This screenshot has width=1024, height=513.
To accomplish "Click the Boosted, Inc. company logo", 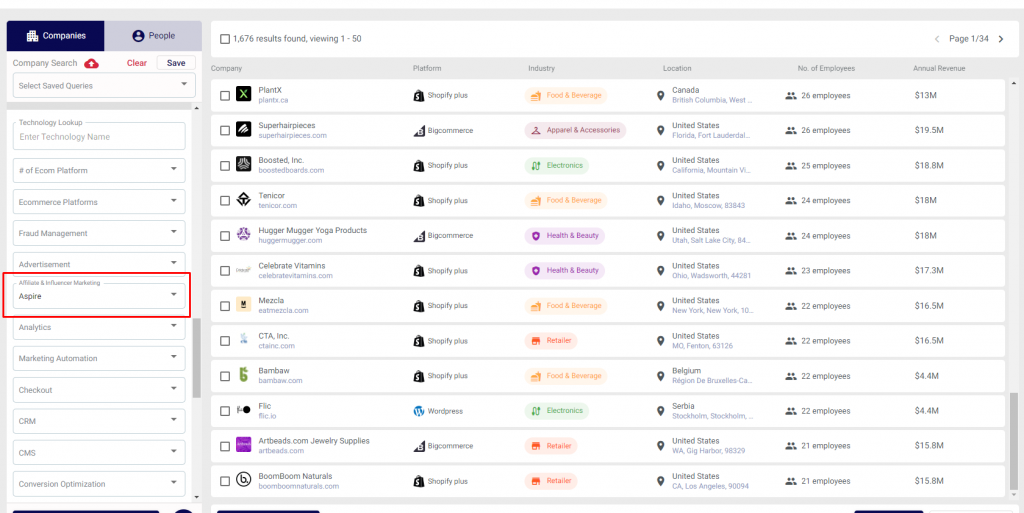I will (244, 165).
